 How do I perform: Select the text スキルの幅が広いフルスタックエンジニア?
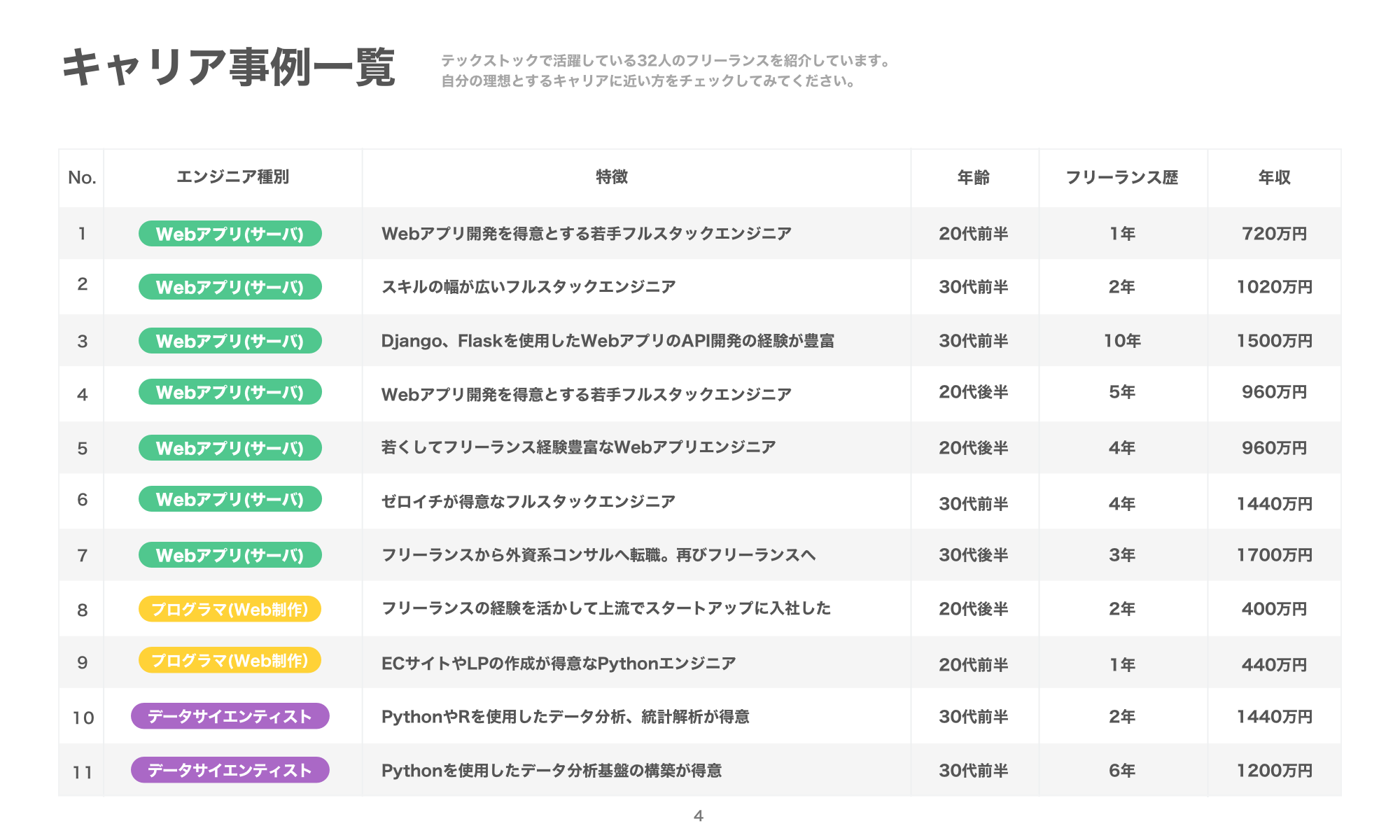[x=528, y=287]
